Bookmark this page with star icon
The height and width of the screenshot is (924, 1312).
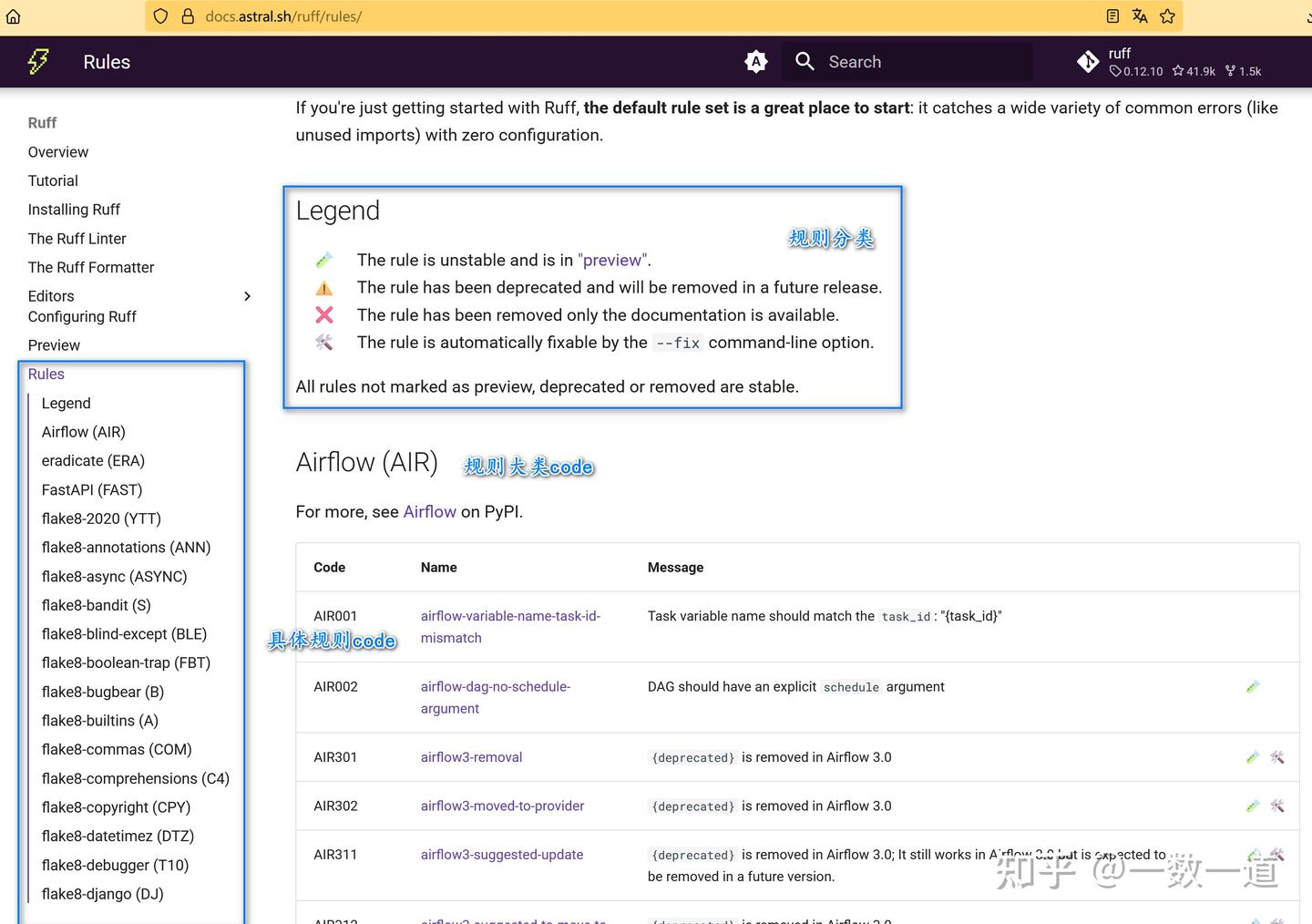(1167, 16)
